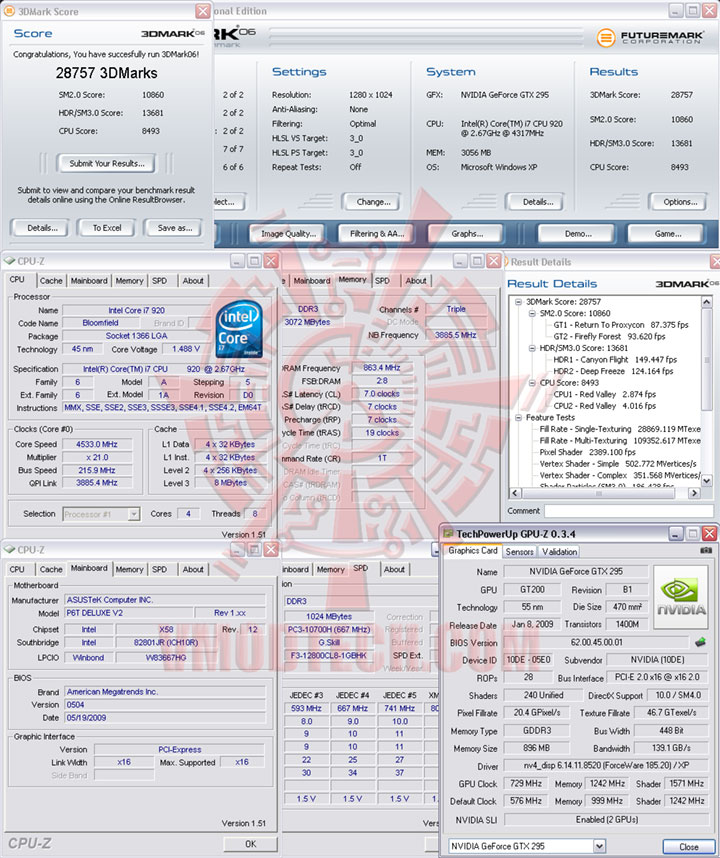Select the HDR1 - Canyon Flight row
Image resolution: width=720 pixels, height=858 pixels.
[x=615, y=360]
